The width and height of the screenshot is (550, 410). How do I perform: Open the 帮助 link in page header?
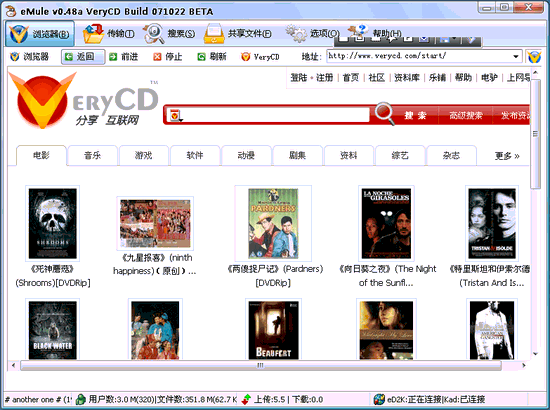463,78
